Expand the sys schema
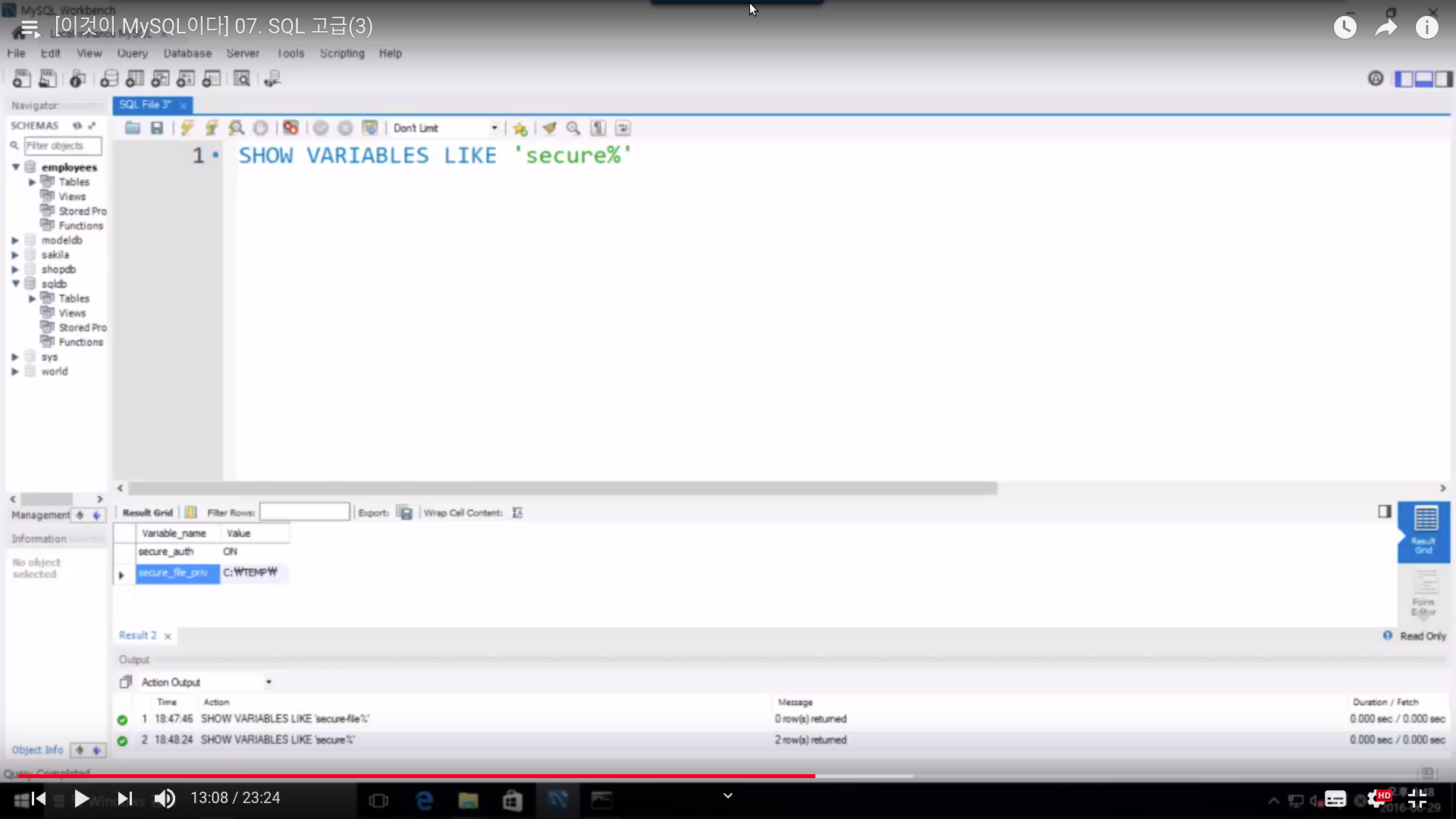Screen dimensions: 1456x819 pyautogui.click(x=14, y=357)
